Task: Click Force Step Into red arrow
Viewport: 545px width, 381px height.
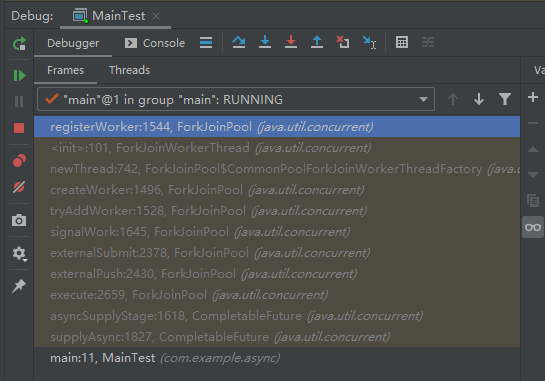Action: click(291, 42)
